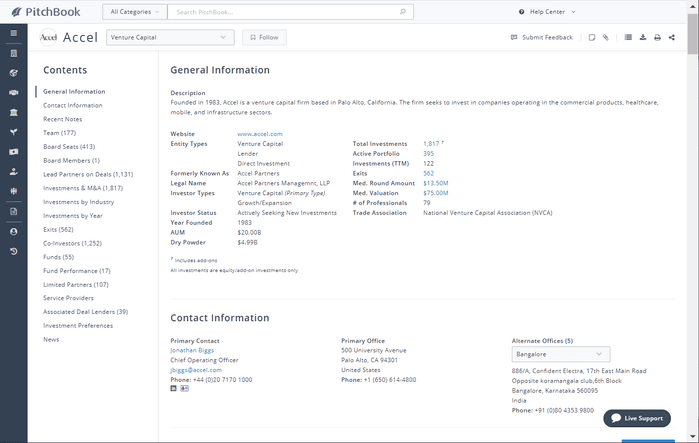Click the Follow button
Image resolution: width=699 pixels, height=443 pixels.
coord(264,37)
